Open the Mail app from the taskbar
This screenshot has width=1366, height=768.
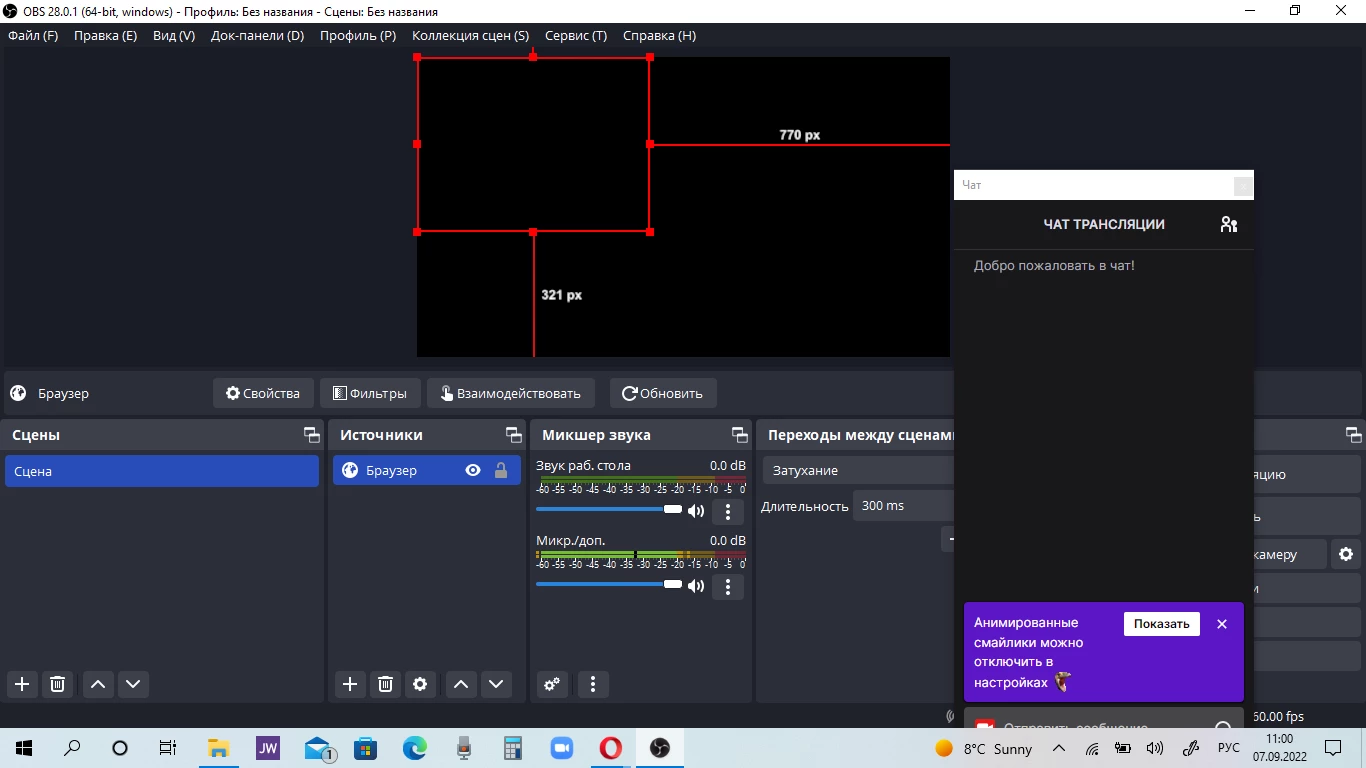tap(318, 748)
